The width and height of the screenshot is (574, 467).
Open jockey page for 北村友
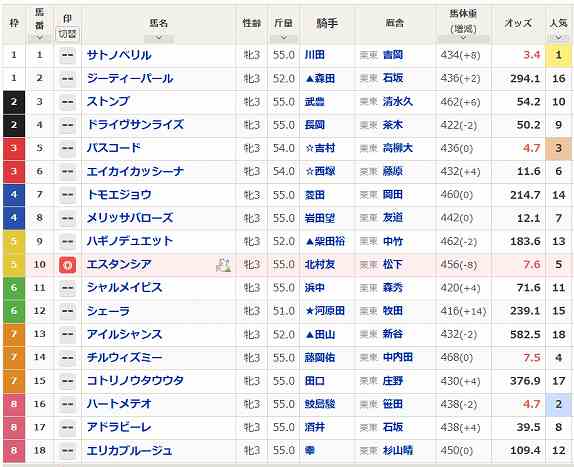[x=320, y=265]
